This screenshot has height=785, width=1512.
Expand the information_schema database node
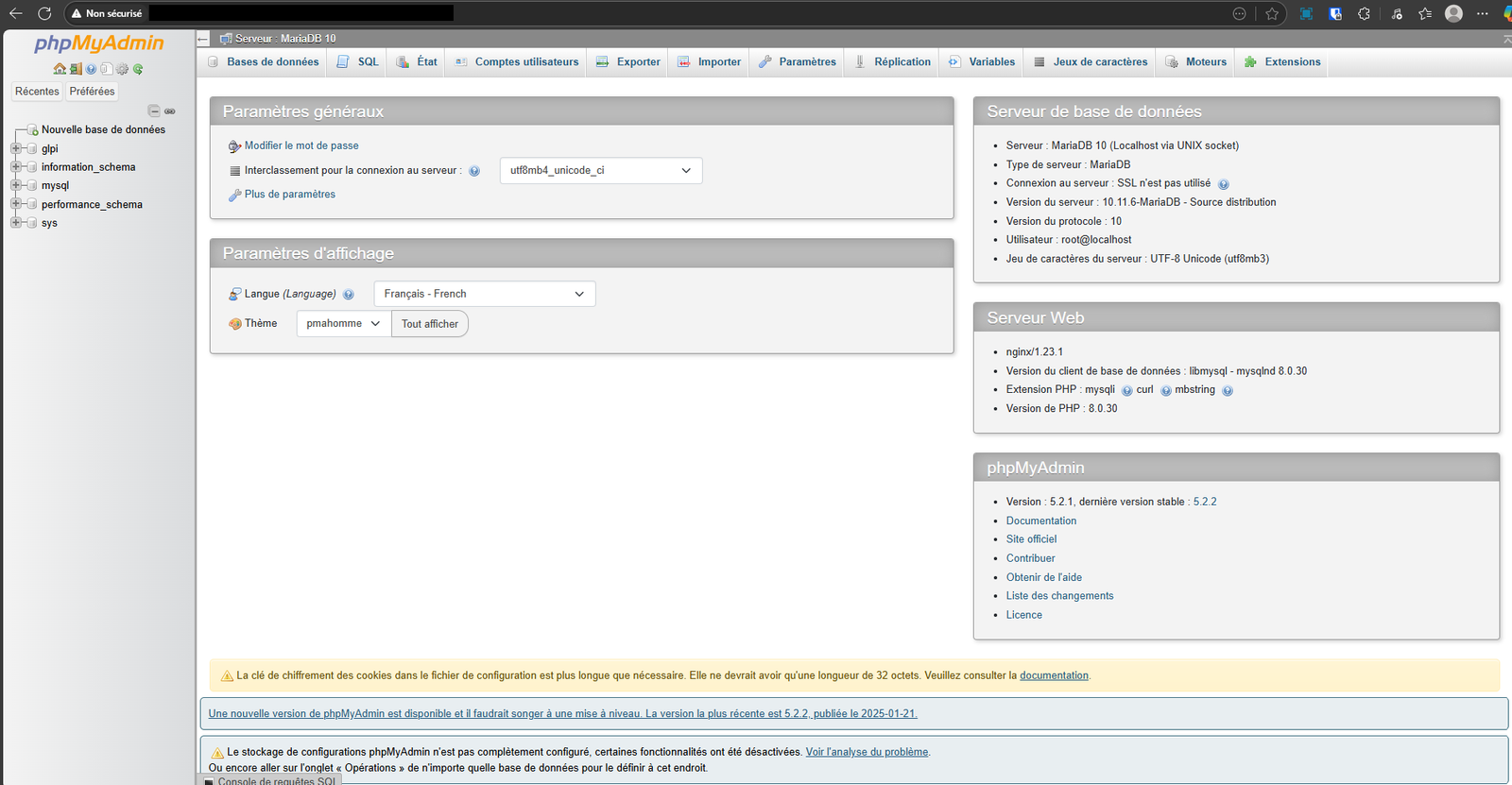coord(15,167)
